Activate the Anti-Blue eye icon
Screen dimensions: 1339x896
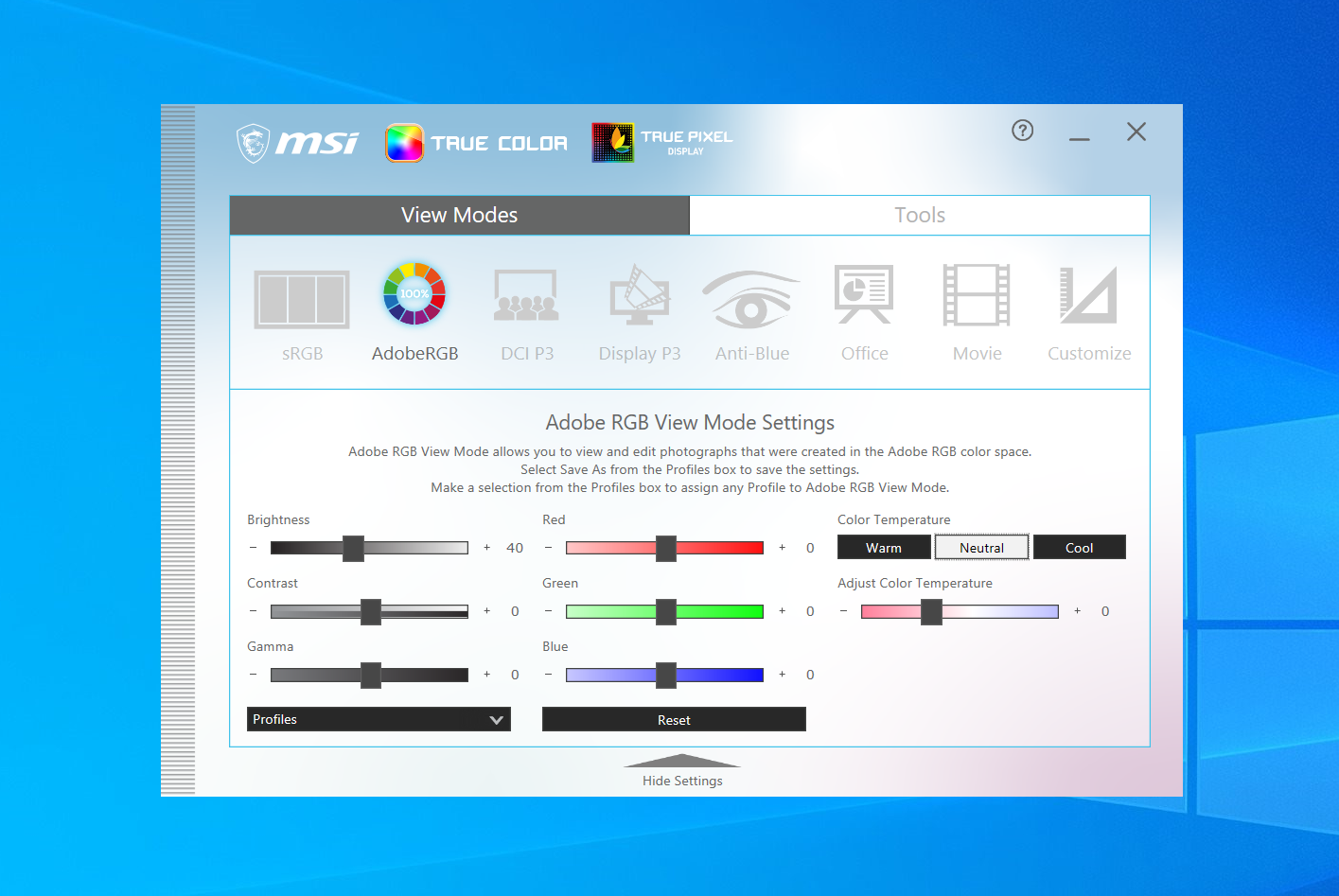[751, 298]
